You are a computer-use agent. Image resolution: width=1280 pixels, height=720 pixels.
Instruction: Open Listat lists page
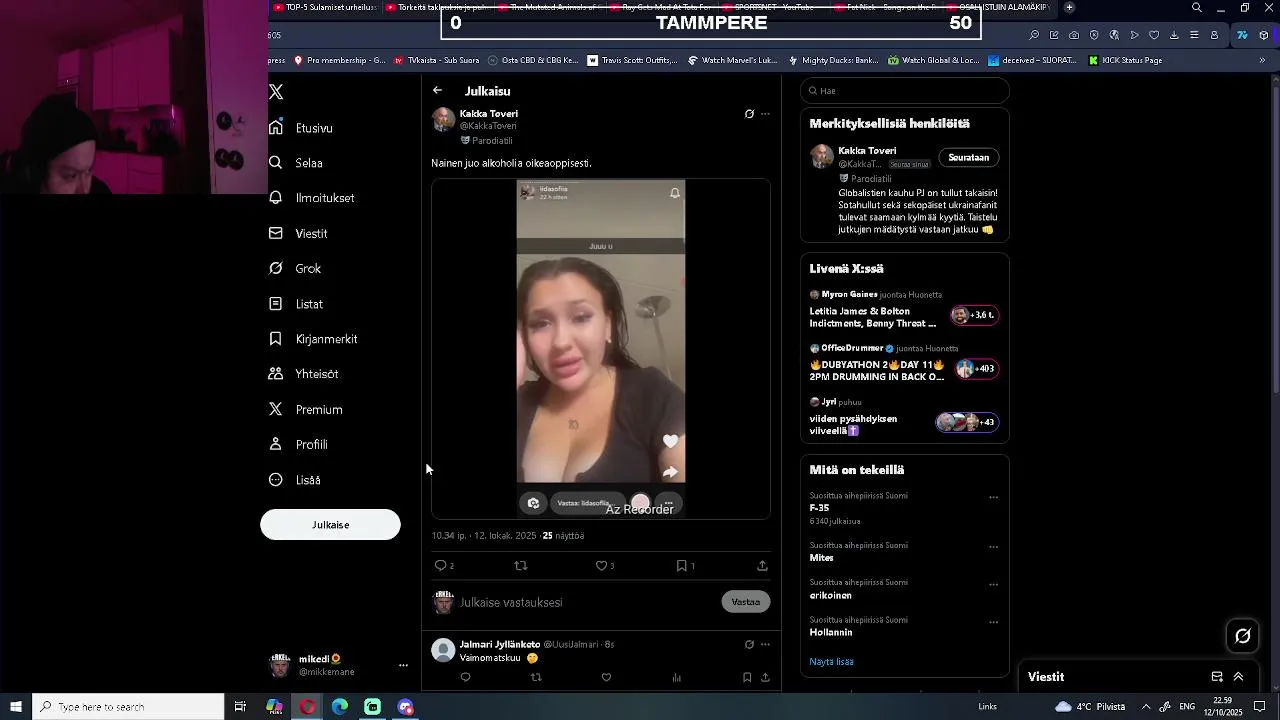[296, 304]
